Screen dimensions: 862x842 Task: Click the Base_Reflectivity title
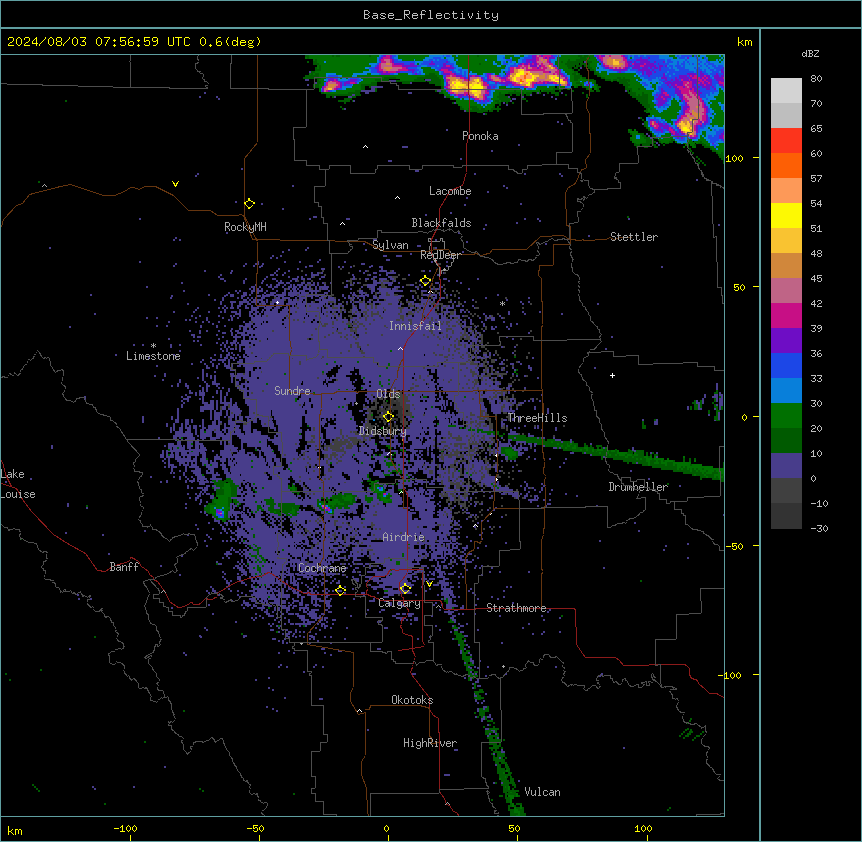pos(431,15)
